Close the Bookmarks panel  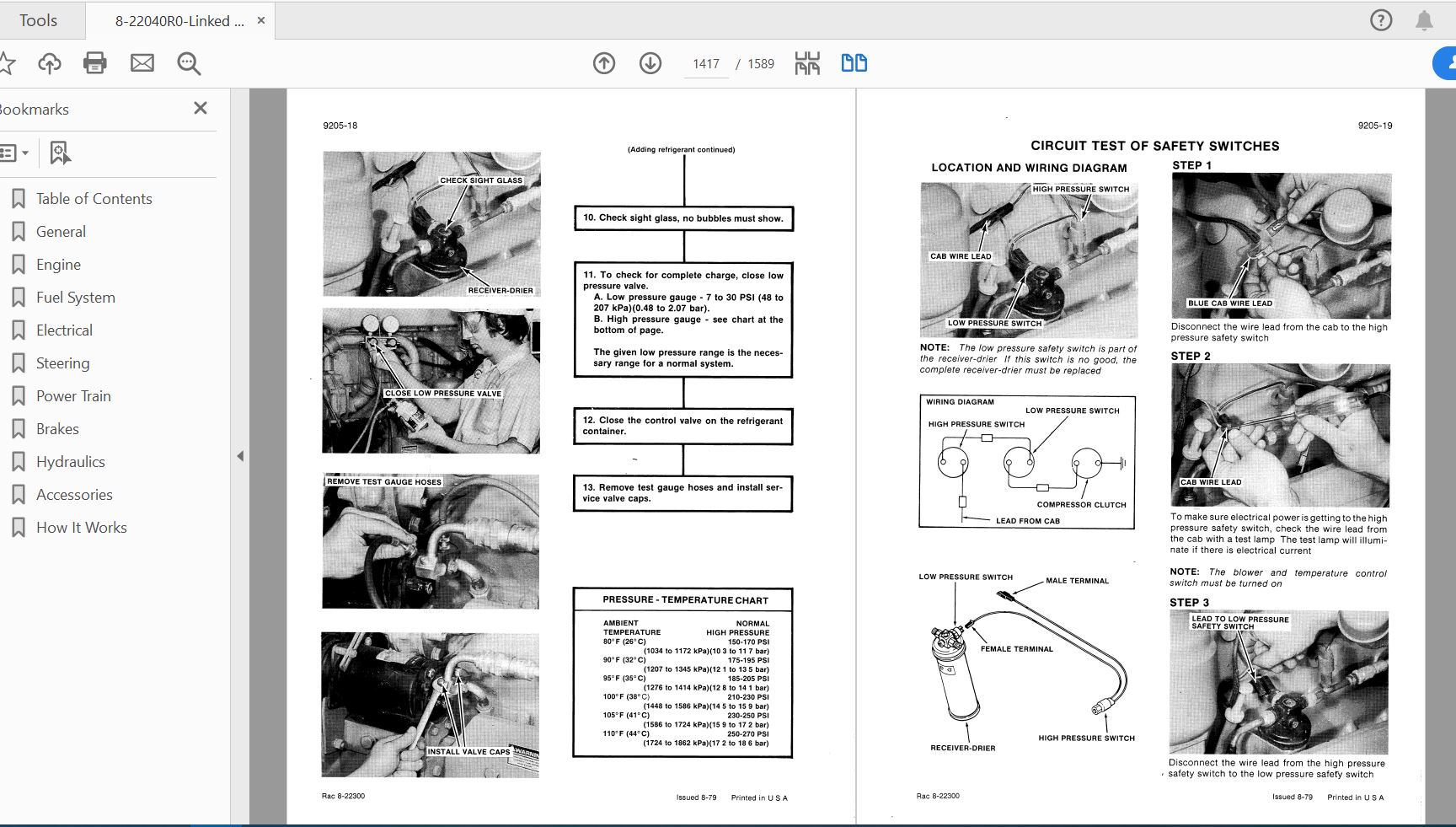201,108
